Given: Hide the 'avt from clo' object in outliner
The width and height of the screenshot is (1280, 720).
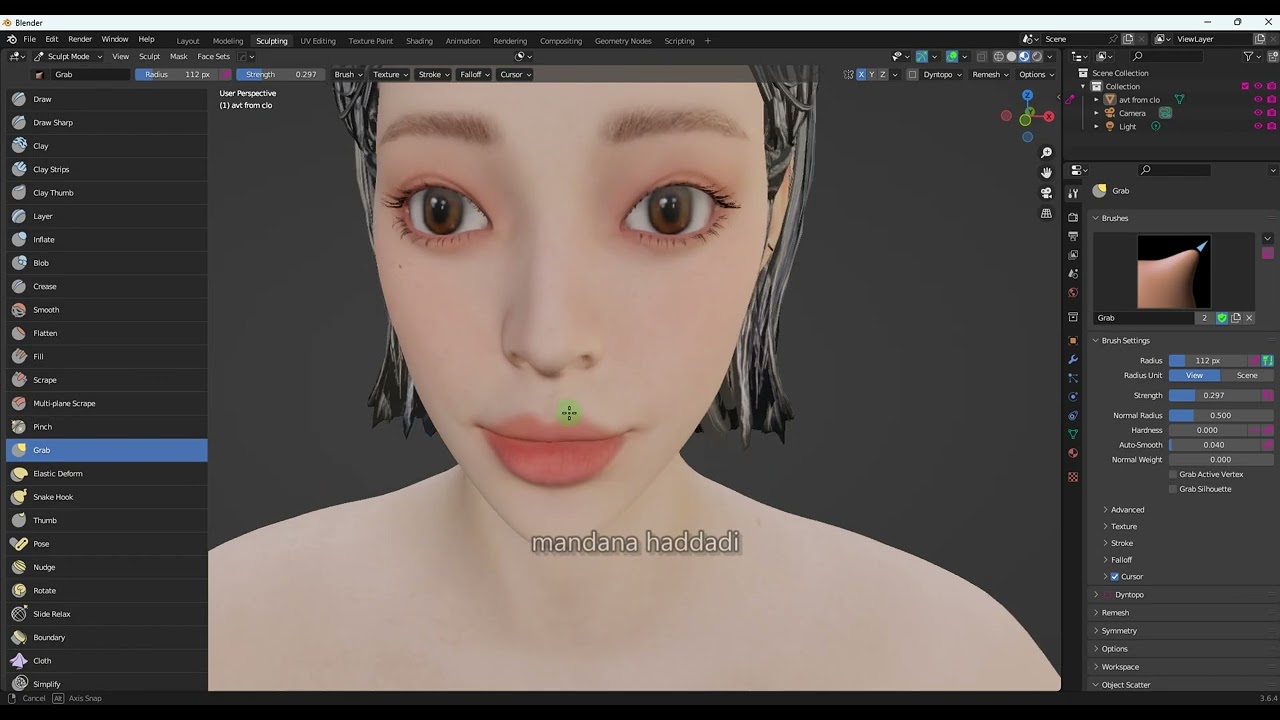Looking at the screenshot, I should click(1258, 100).
